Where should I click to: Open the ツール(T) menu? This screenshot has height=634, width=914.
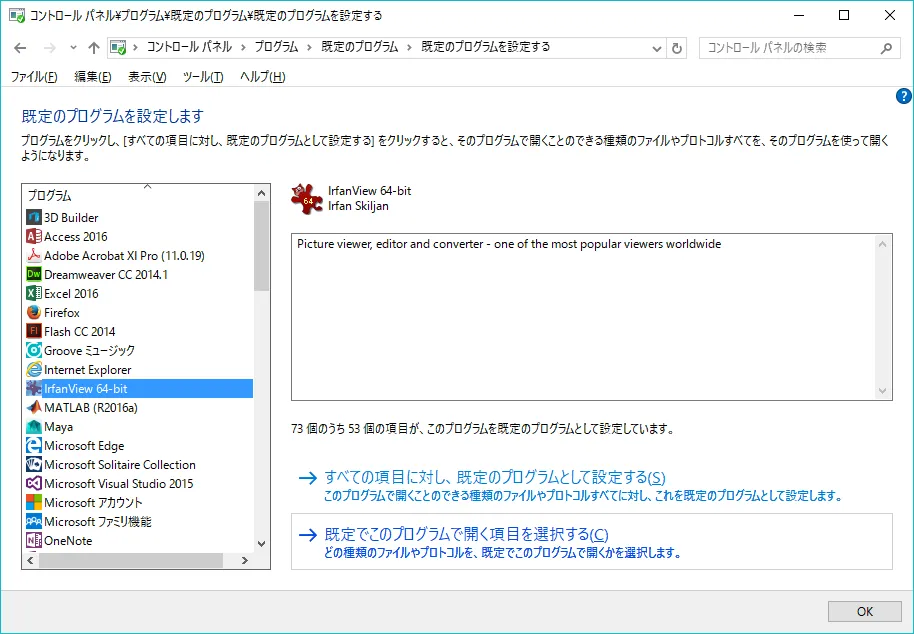point(203,77)
